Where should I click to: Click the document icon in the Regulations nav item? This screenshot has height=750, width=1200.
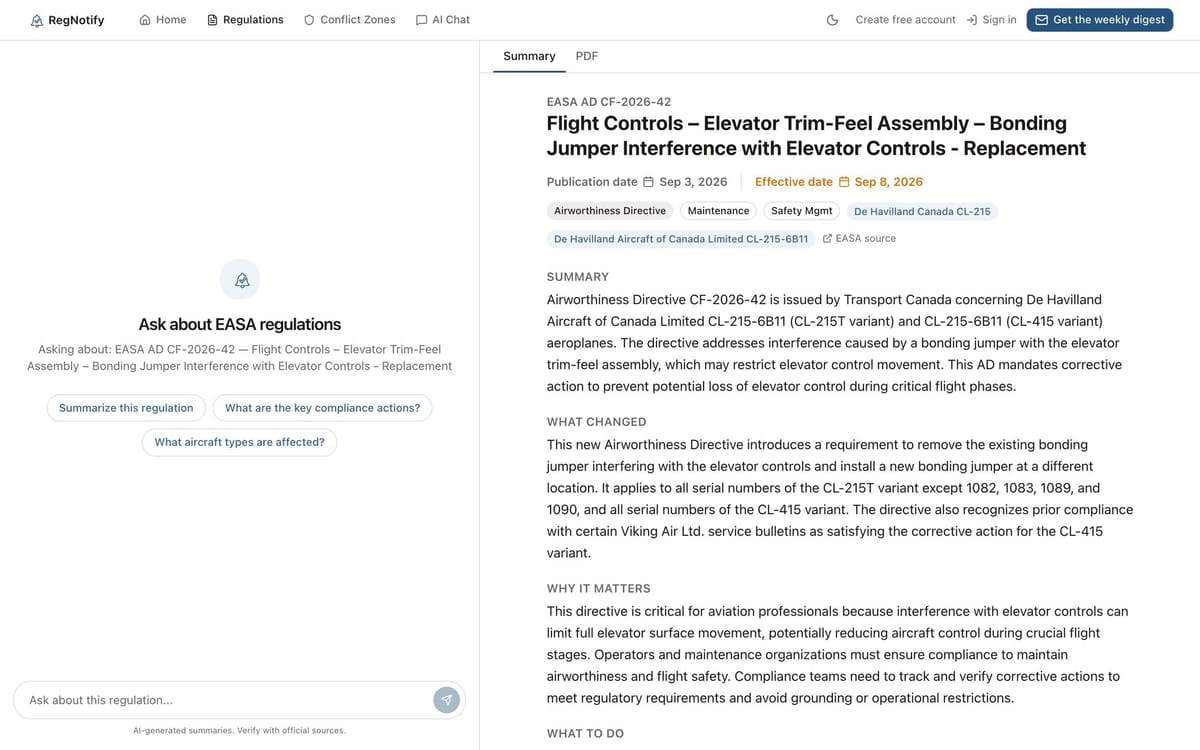(212, 20)
